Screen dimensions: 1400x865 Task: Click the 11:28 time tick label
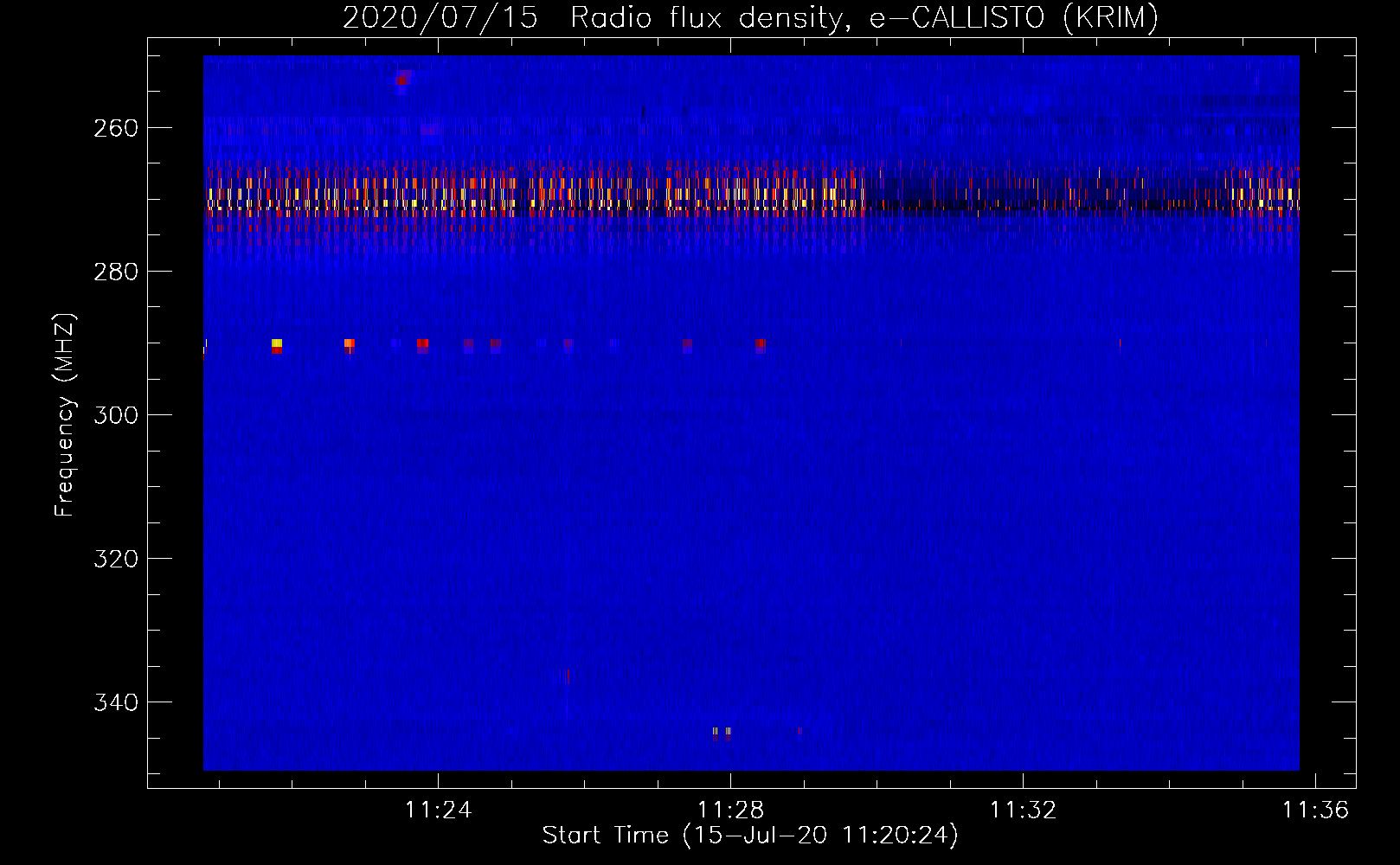731,811
